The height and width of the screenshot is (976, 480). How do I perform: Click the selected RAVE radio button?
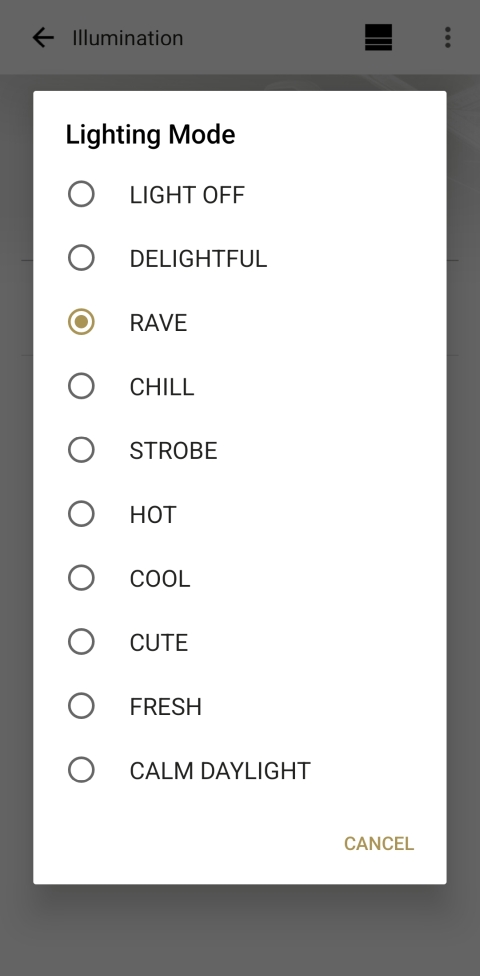(81, 322)
